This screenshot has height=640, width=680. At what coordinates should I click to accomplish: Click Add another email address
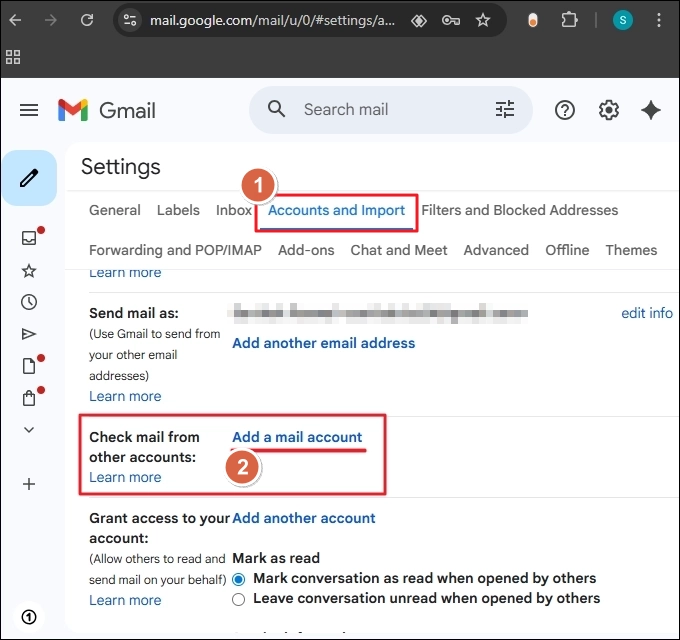[x=324, y=343]
